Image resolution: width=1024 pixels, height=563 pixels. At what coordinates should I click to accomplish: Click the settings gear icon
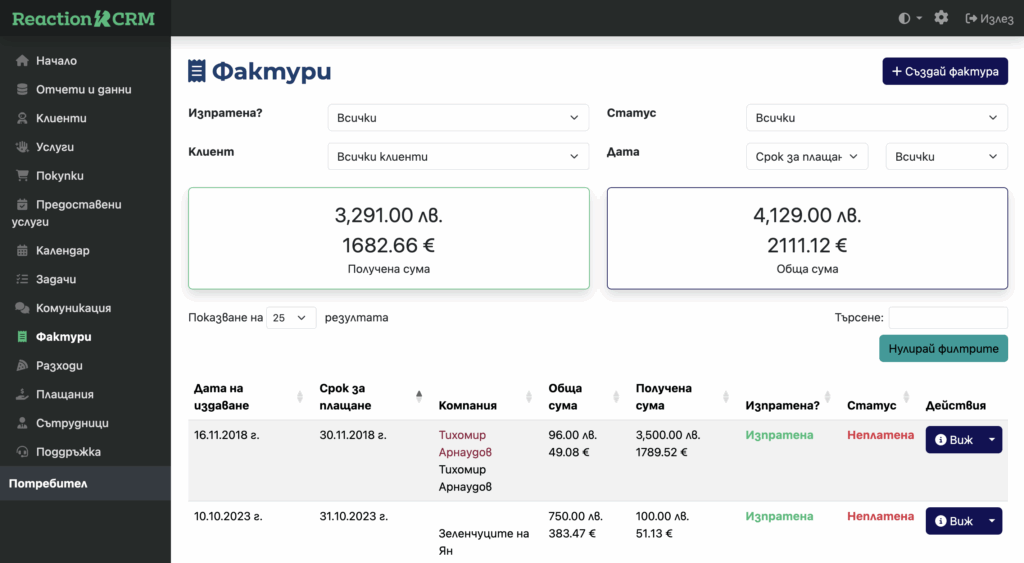pos(941,18)
